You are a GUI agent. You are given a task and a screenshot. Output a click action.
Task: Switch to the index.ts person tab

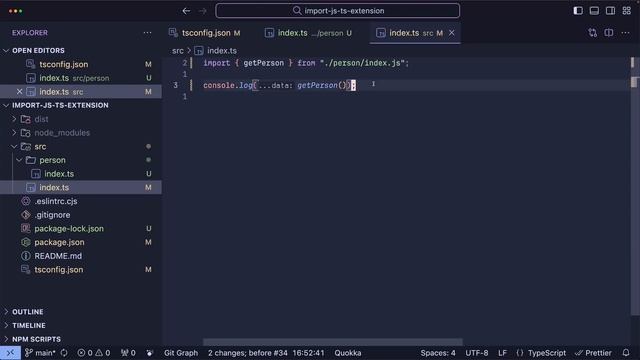308,33
